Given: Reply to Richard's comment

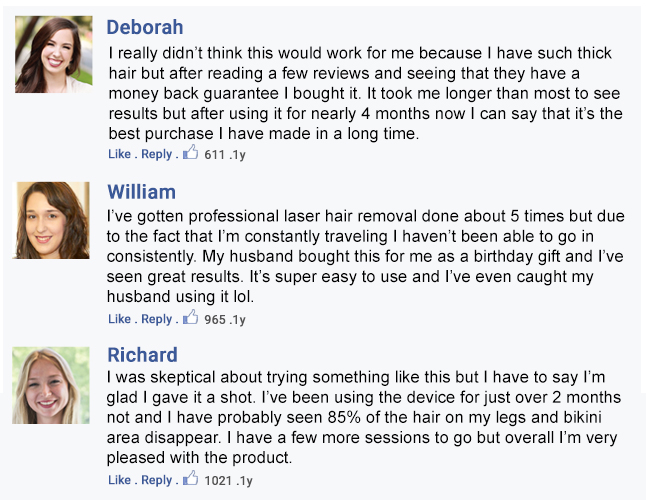Looking at the screenshot, I should pyautogui.click(x=157, y=480).
